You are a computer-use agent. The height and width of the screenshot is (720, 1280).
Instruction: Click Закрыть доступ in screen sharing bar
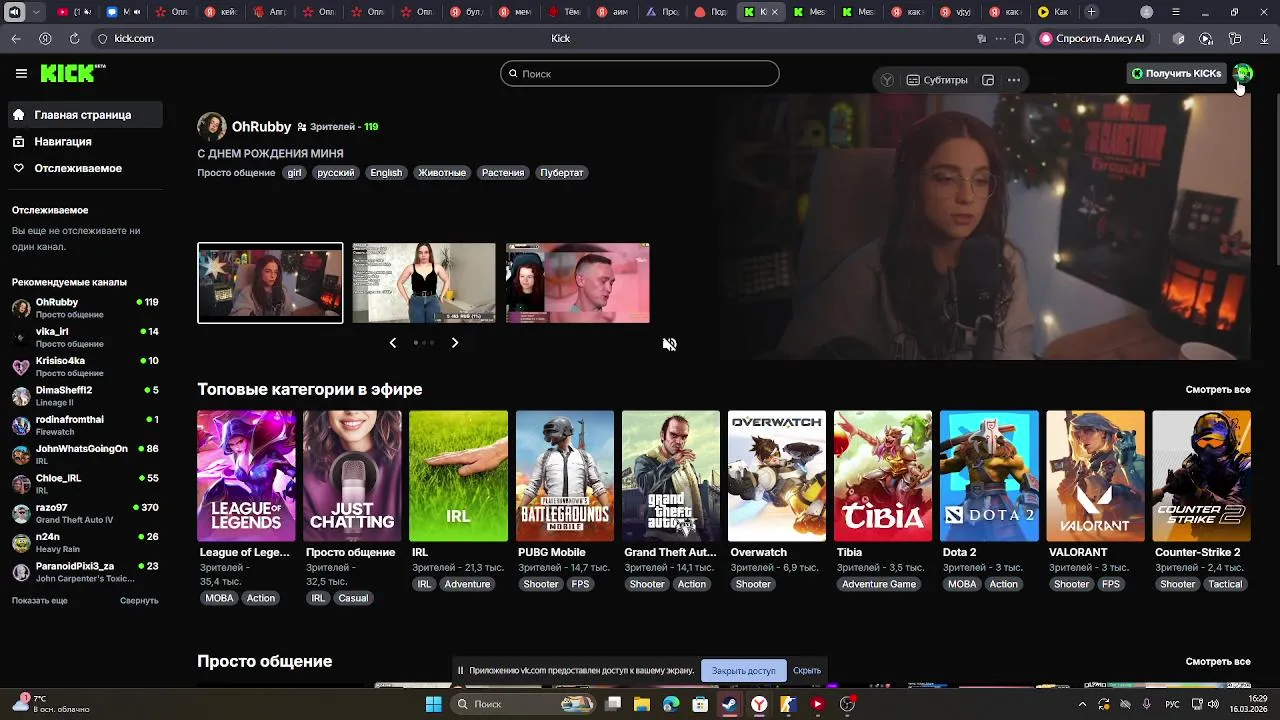click(x=743, y=671)
